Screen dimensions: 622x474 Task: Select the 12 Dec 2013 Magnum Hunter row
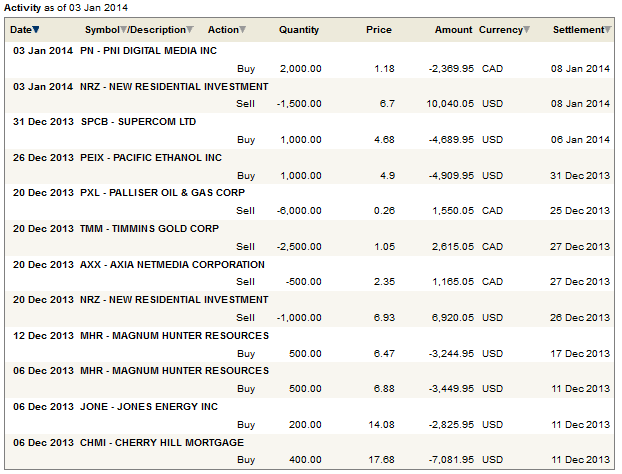(174, 335)
